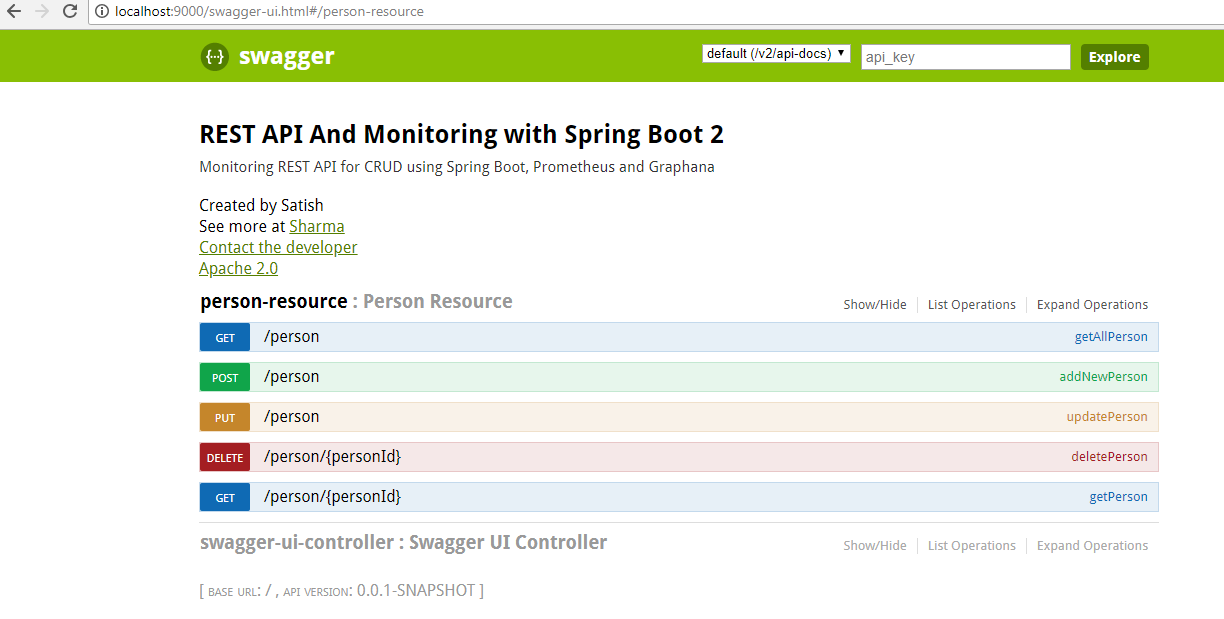Viewport: 1224px width, 619px height.
Task: Open the Sharma link
Action: tap(316, 226)
